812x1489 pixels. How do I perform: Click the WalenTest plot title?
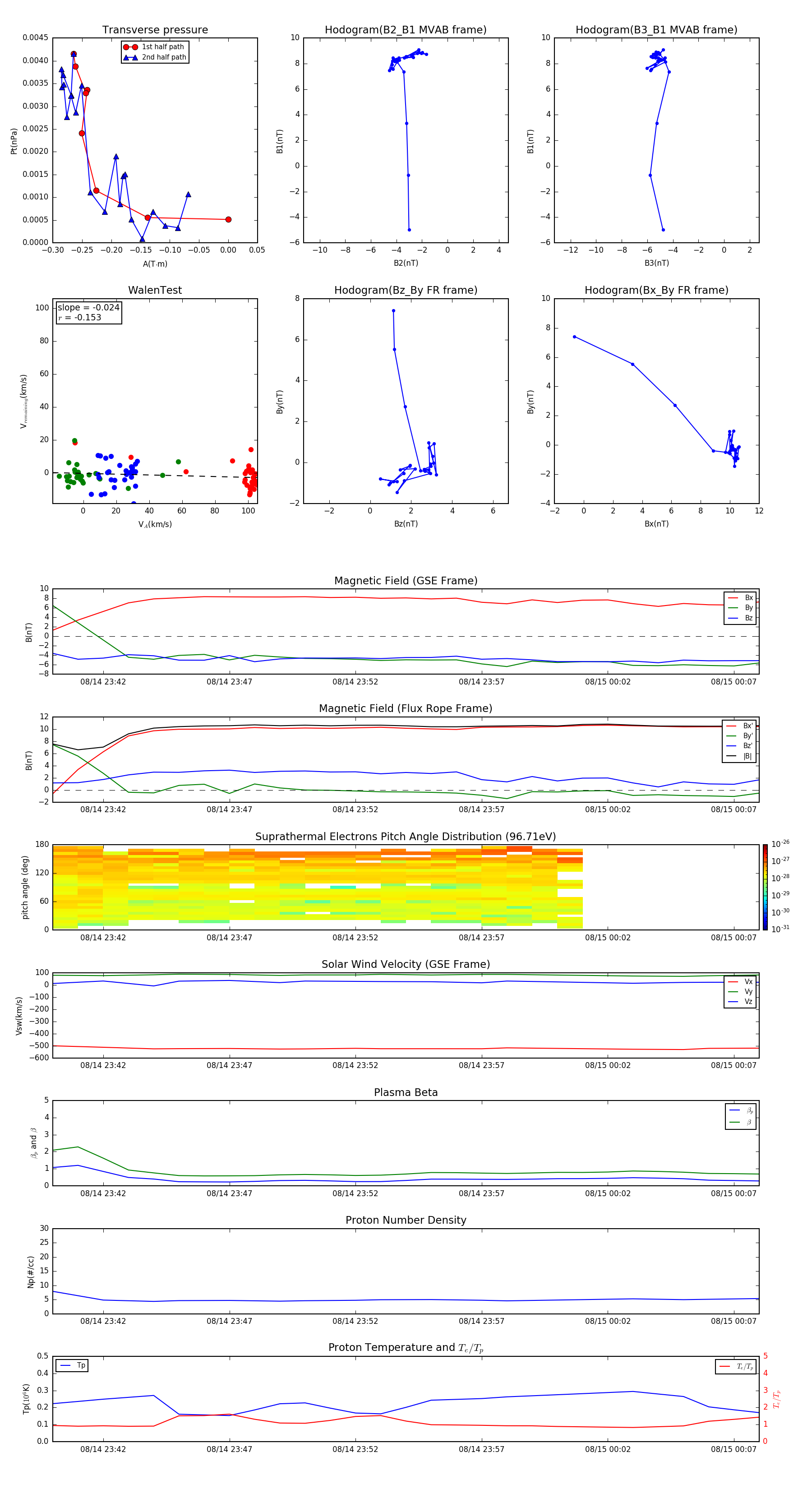[x=155, y=290]
